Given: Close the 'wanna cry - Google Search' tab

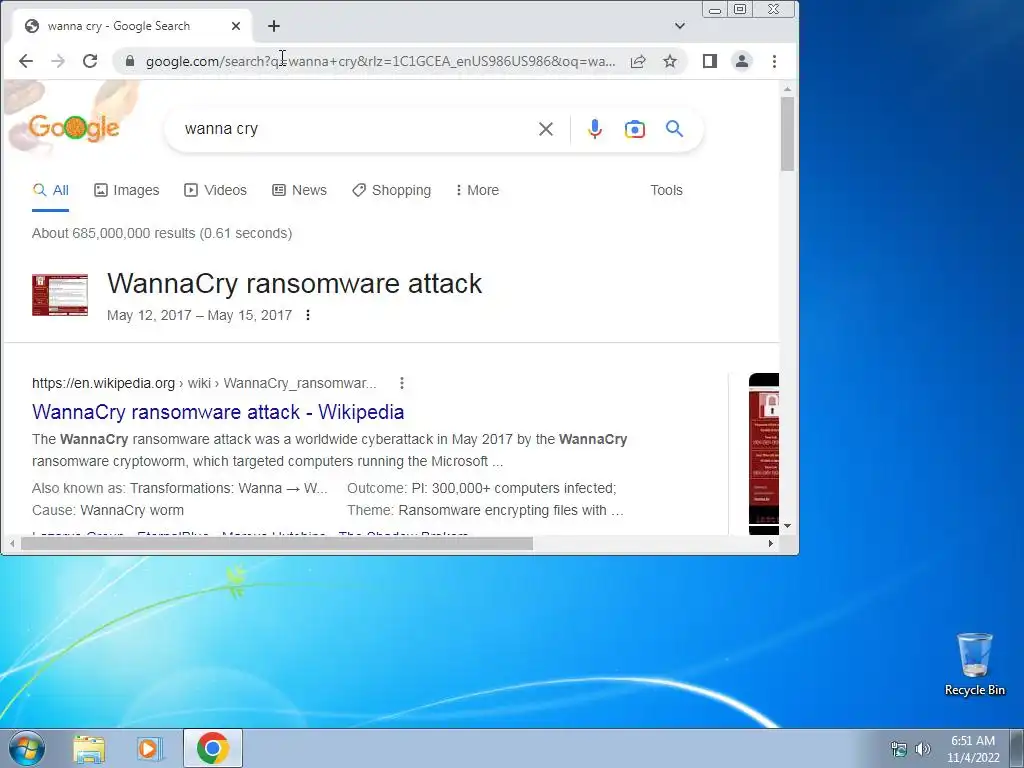Looking at the screenshot, I should 236,26.
